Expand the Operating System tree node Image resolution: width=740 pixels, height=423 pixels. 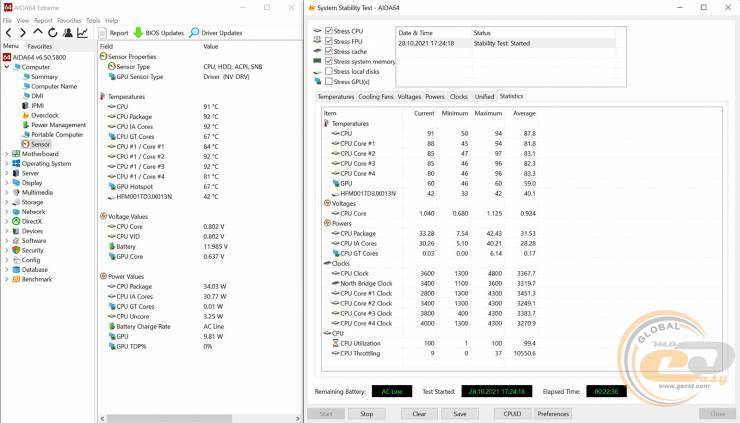tap(7, 163)
